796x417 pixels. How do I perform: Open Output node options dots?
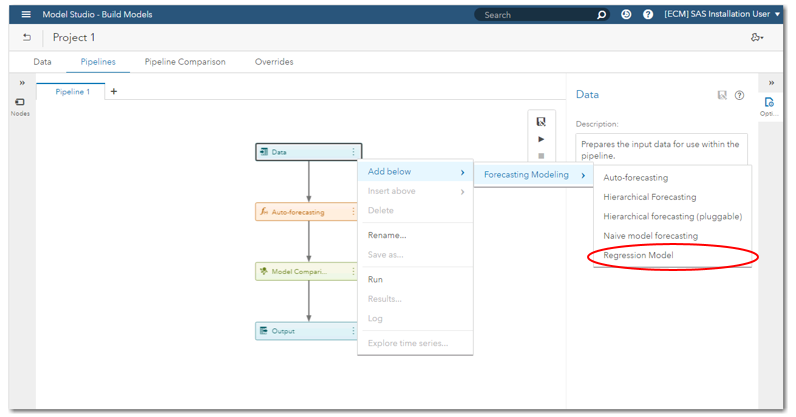coord(353,331)
